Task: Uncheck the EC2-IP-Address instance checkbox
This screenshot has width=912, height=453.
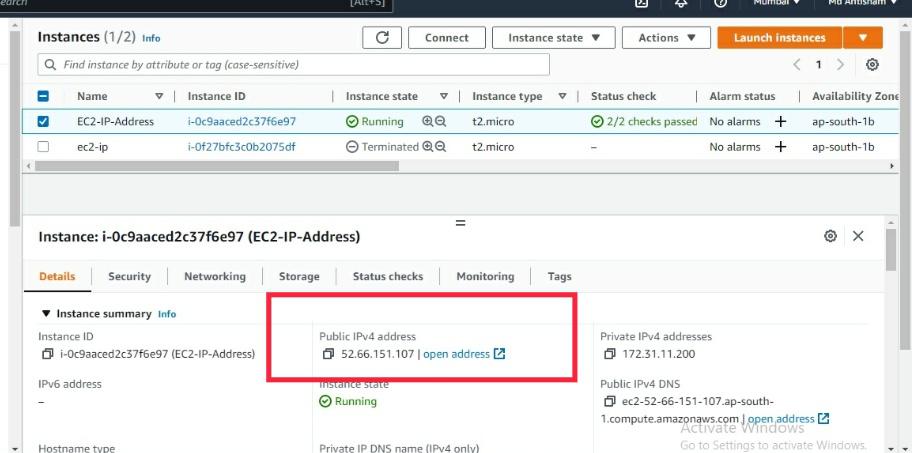Action: [43, 122]
